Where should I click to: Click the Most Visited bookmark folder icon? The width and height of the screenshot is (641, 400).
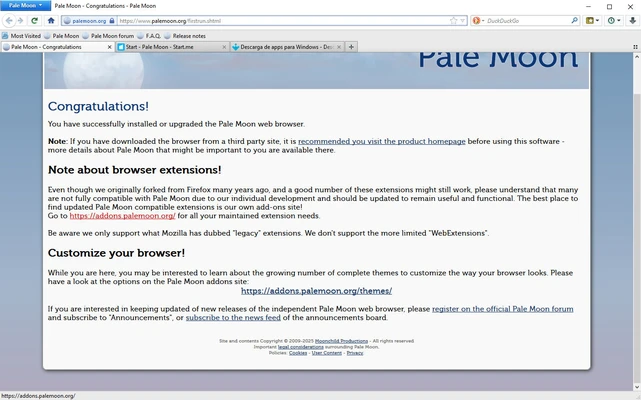[5, 36]
